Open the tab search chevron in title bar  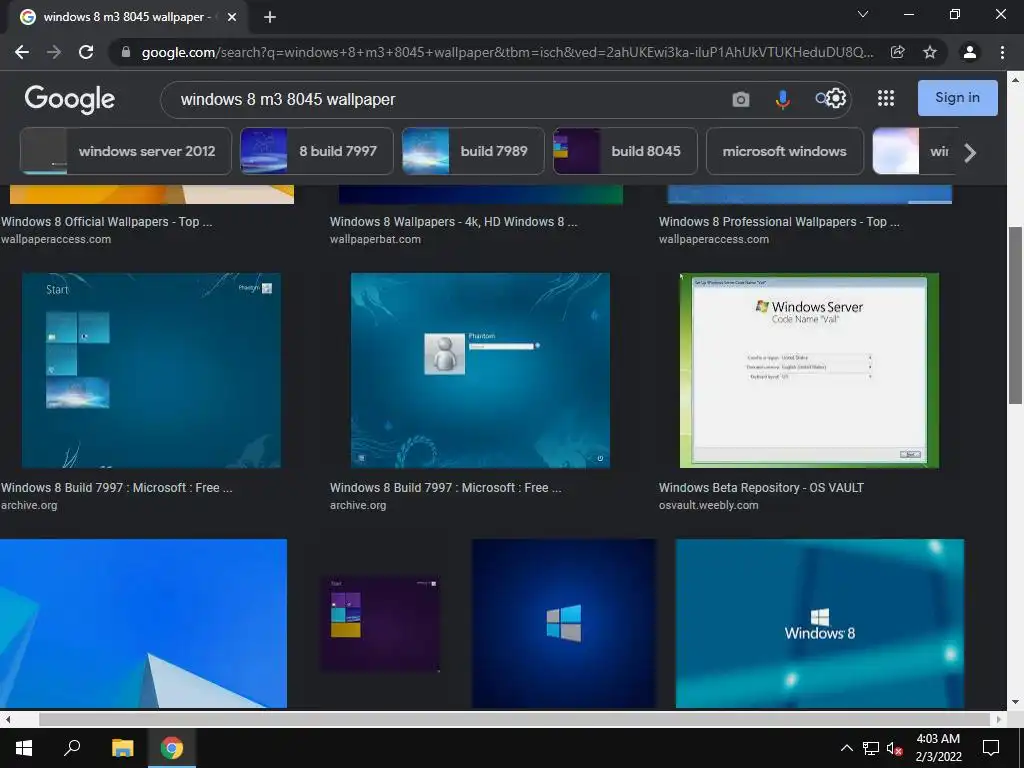[x=863, y=14]
